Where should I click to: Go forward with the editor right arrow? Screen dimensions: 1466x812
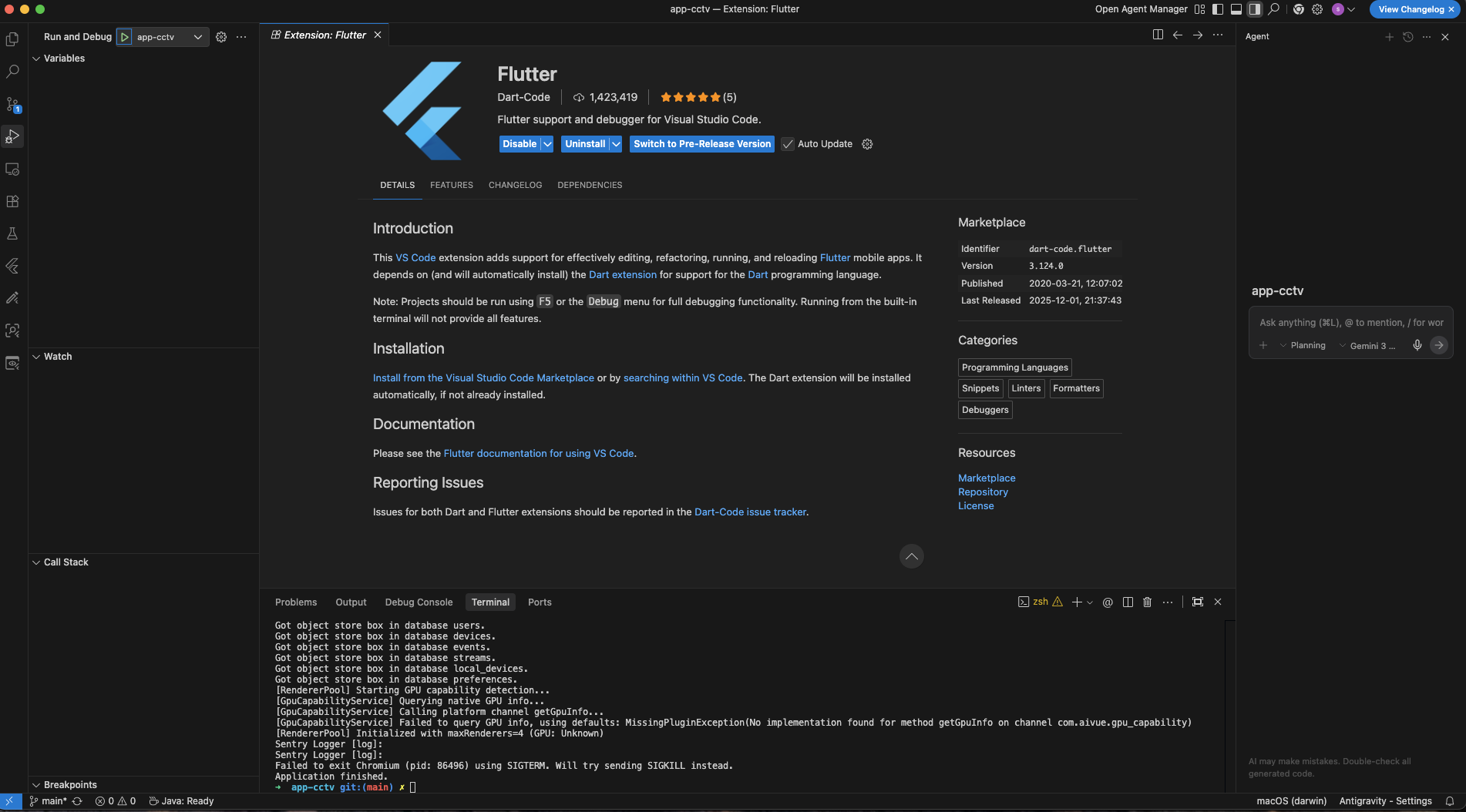[x=1198, y=35]
